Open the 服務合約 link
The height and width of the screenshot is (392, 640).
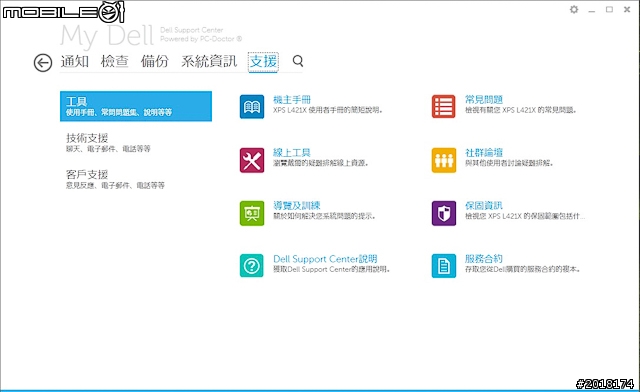click(x=484, y=258)
